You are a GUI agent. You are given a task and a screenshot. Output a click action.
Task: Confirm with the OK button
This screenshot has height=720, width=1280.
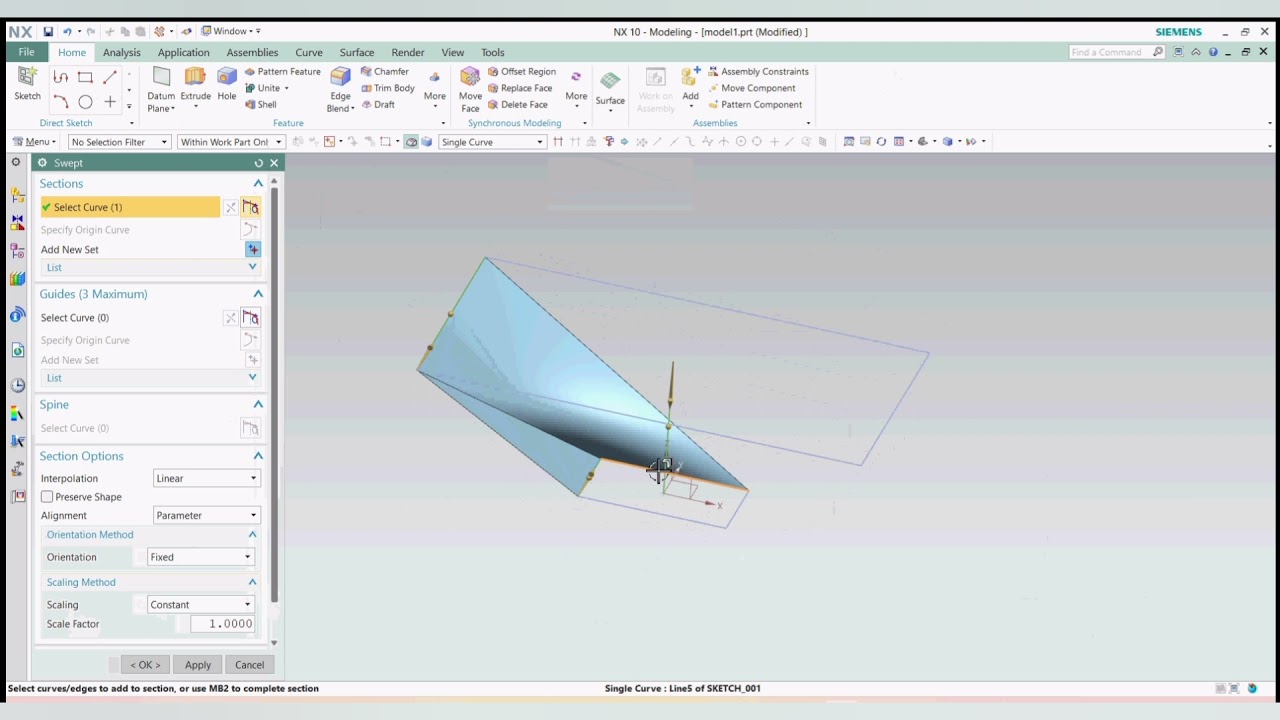[145, 665]
